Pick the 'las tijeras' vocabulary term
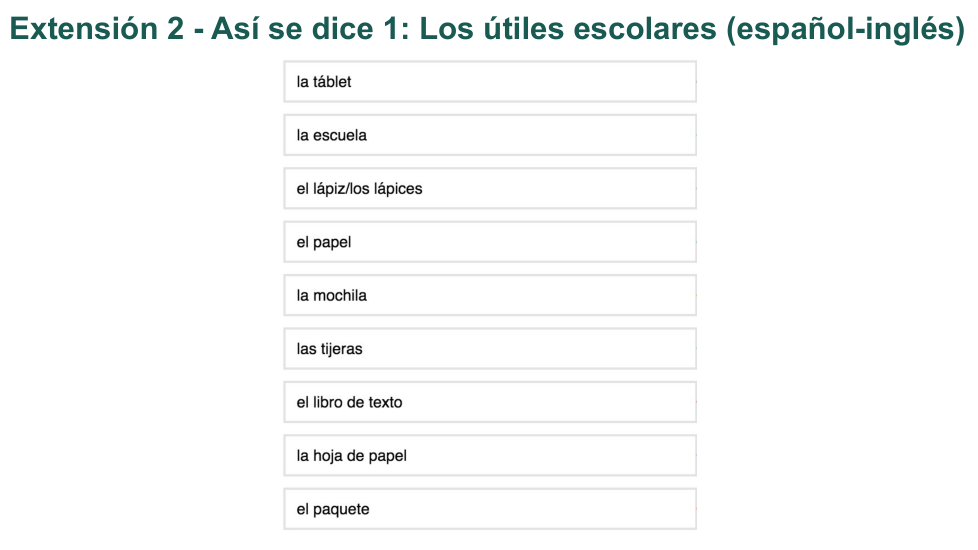The width and height of the screenshot is (978, 550). [x=329, y=349]
